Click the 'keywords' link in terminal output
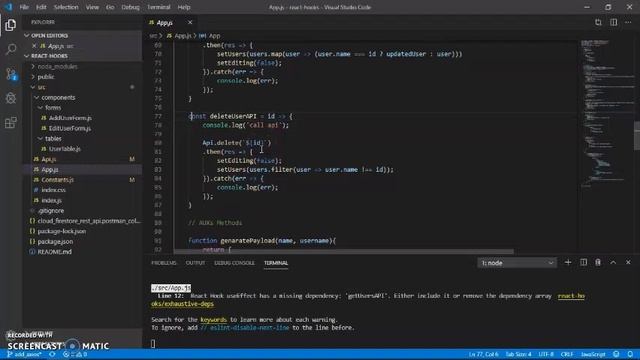640x360 pixels. click(x=213, y=320)
